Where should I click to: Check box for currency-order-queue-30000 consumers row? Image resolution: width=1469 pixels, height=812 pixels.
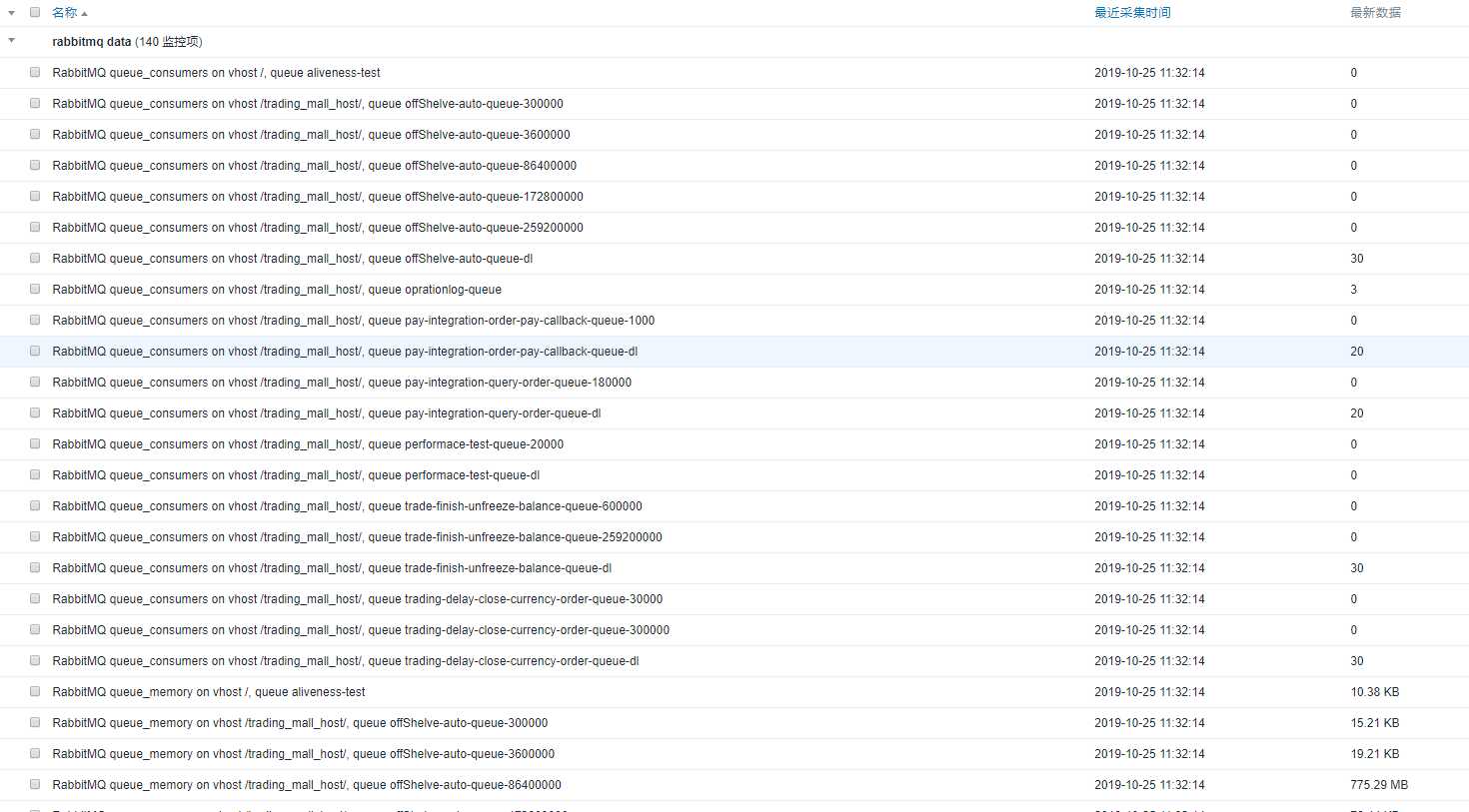coord(35,598)
